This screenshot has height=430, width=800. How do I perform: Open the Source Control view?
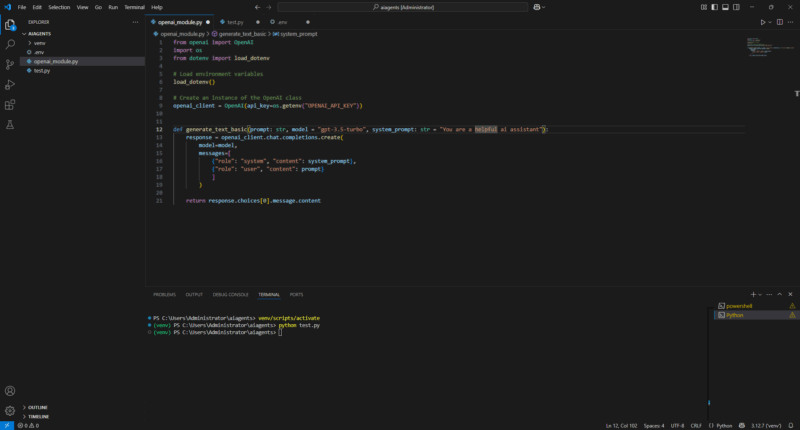10,64
